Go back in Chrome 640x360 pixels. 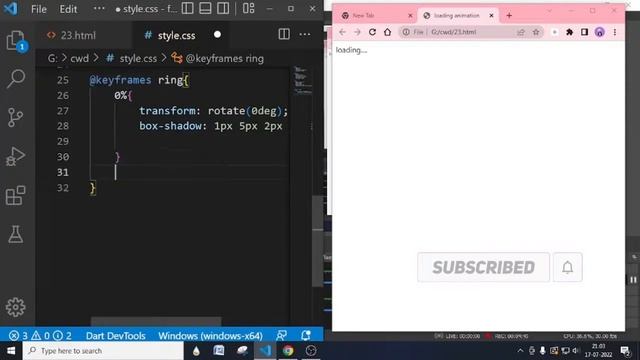click(x=342, y=32)
